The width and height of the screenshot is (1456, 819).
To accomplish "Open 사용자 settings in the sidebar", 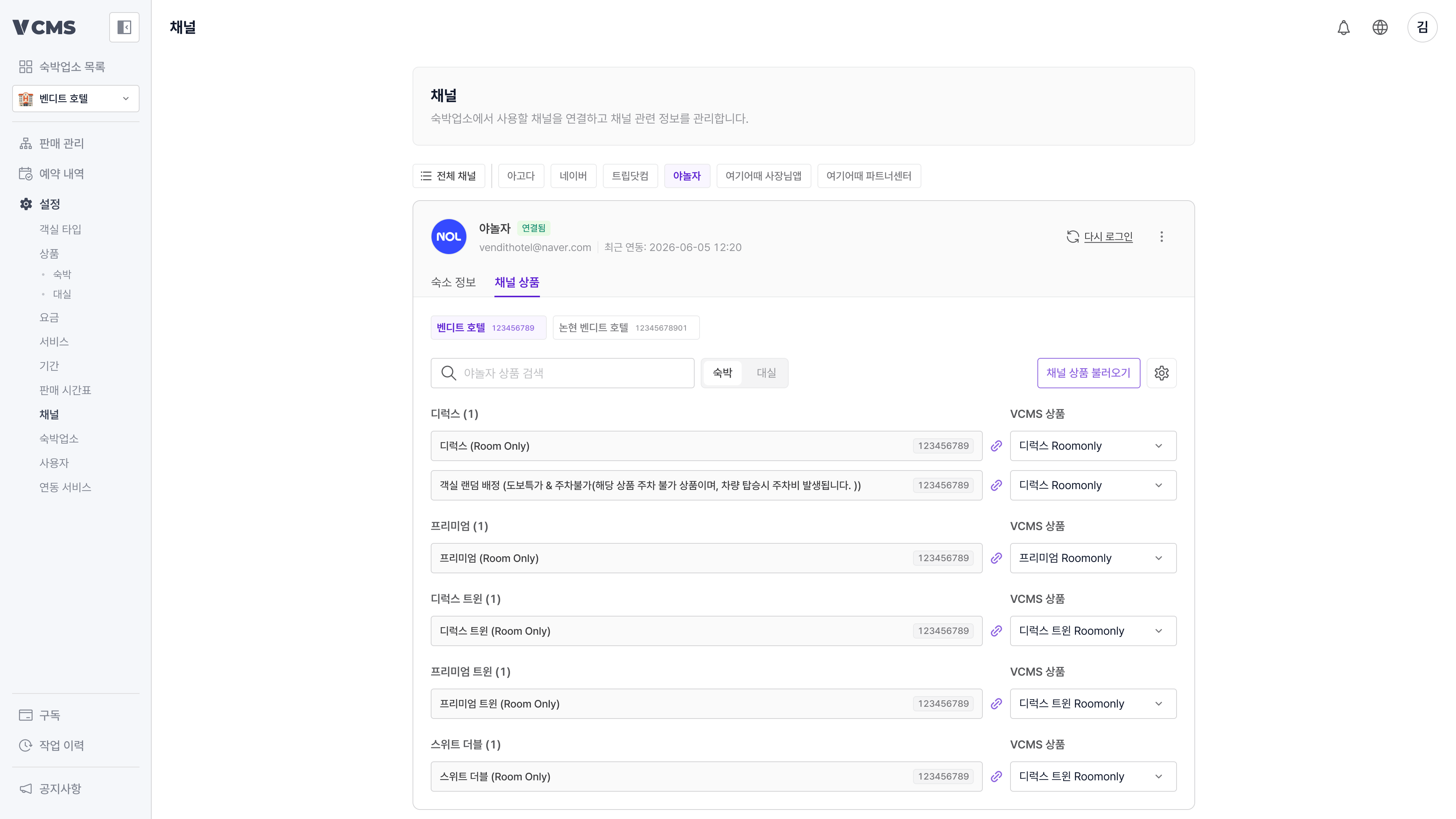I will (x=54, y=463).
